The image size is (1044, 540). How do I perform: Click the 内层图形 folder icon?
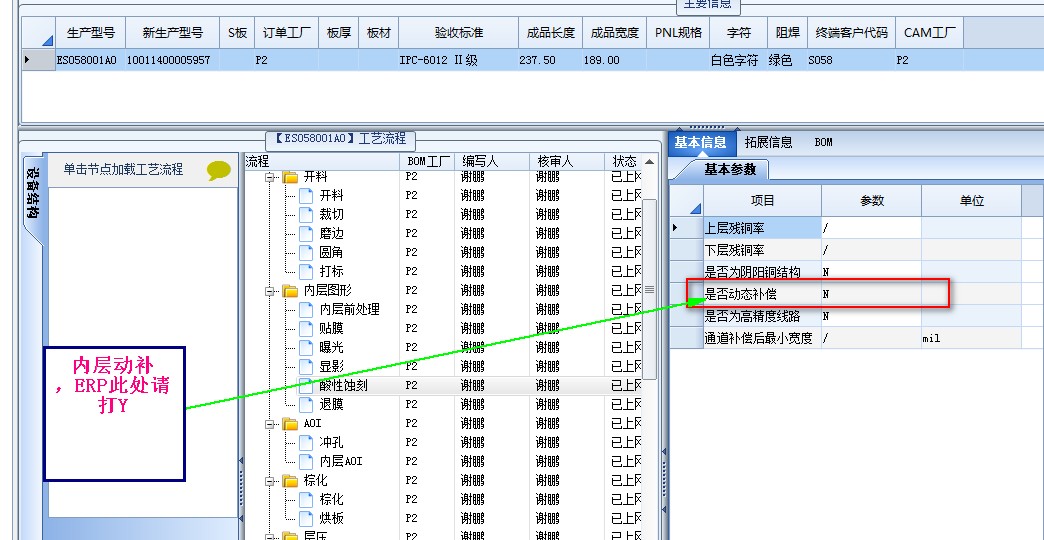point(290,291)
